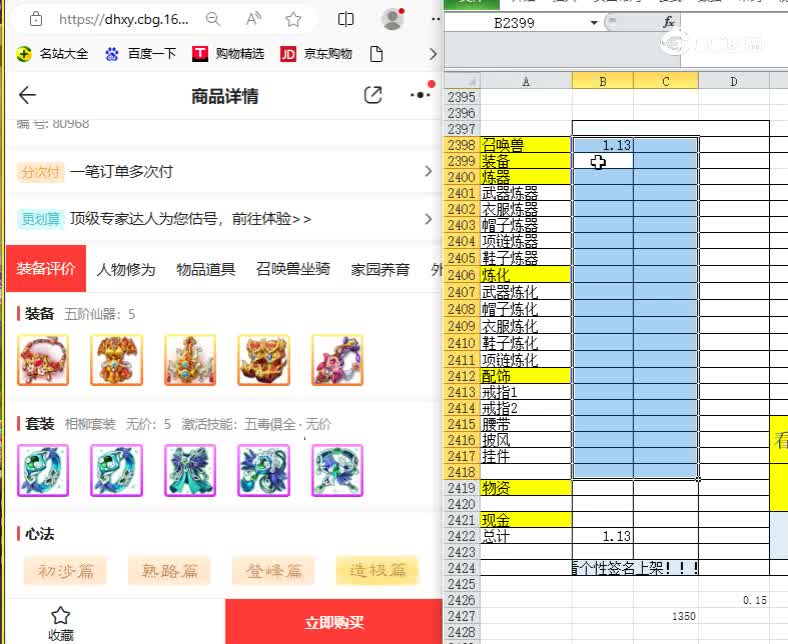
Task: Open the second golden armor equipment icon
Action: click(117, 360)
